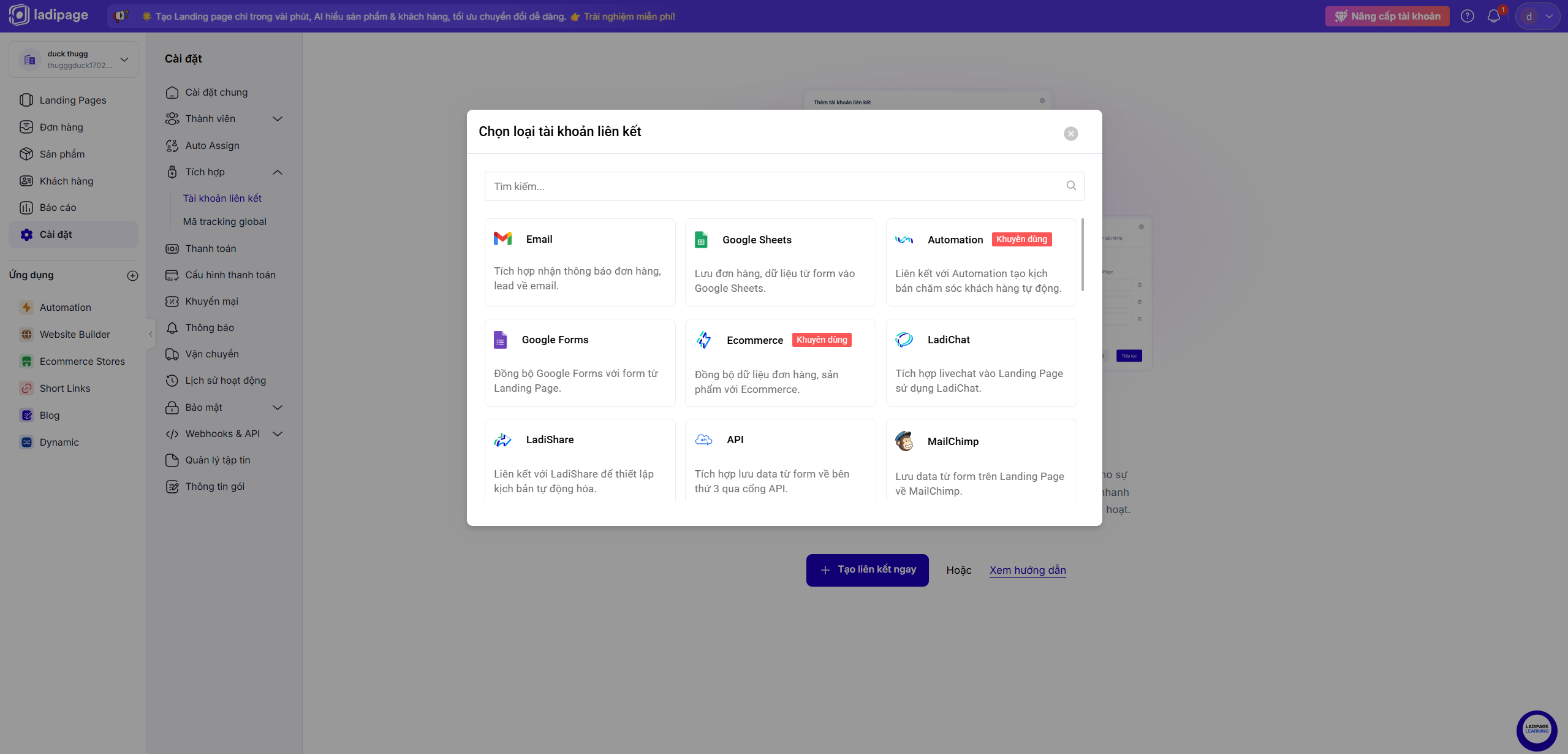
Task: Select Tài khoản liên kết submenu item
Action: click(222, 198)
